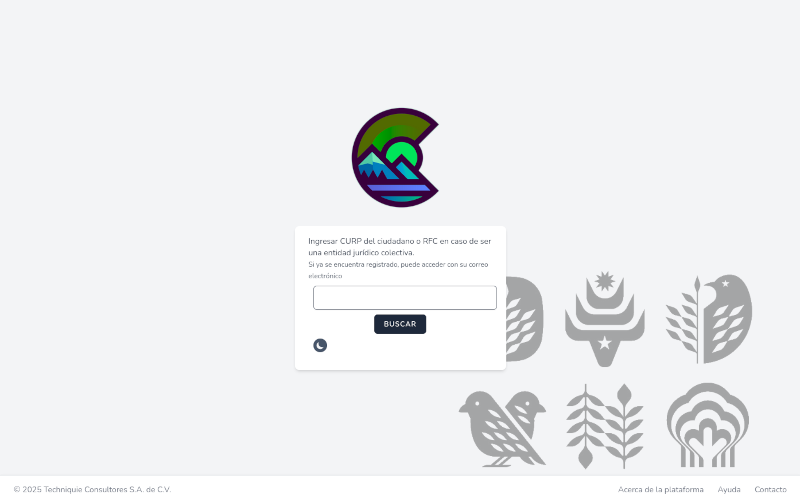Click the star on the bull's forehead
This screenshot has width=800, height=502.
coord(605,342)
